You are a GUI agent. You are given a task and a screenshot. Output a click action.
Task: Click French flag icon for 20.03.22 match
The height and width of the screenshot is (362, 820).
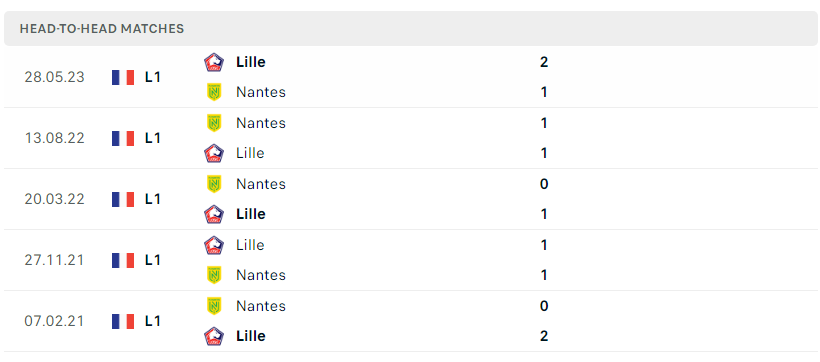click(x=123, y=199)
